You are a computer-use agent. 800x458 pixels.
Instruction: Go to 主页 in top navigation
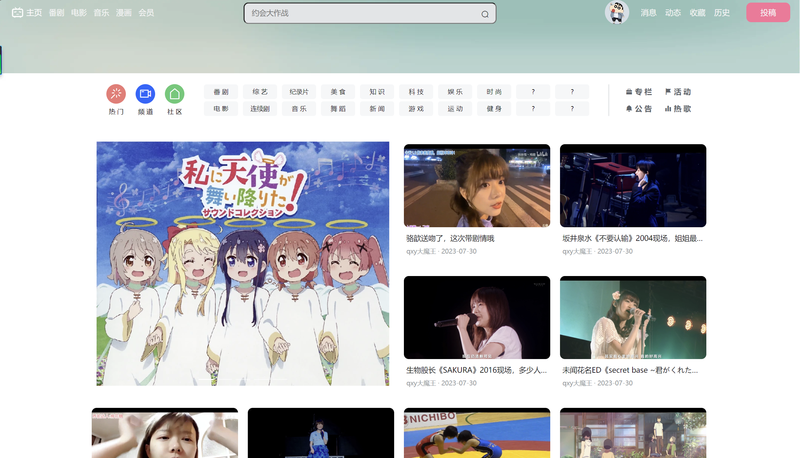[34, 13]
